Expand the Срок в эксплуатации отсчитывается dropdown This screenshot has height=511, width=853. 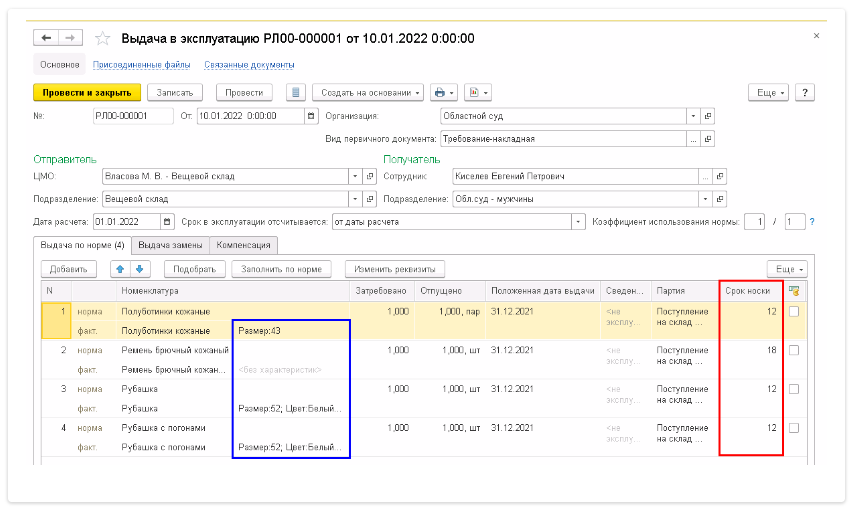pyautogui.click(x=578, y=221)
